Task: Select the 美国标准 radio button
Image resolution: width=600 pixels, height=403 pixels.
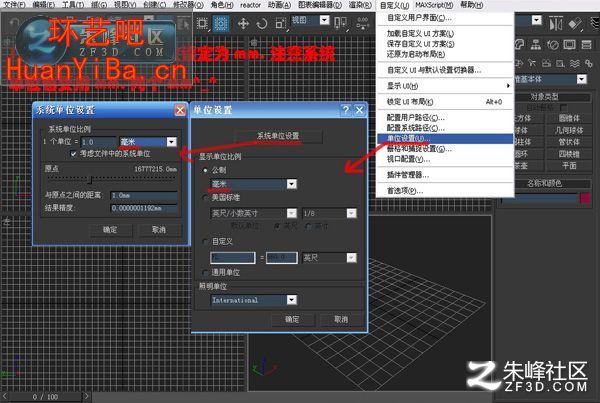Action: pyautogui.click(x=206, y=197)
